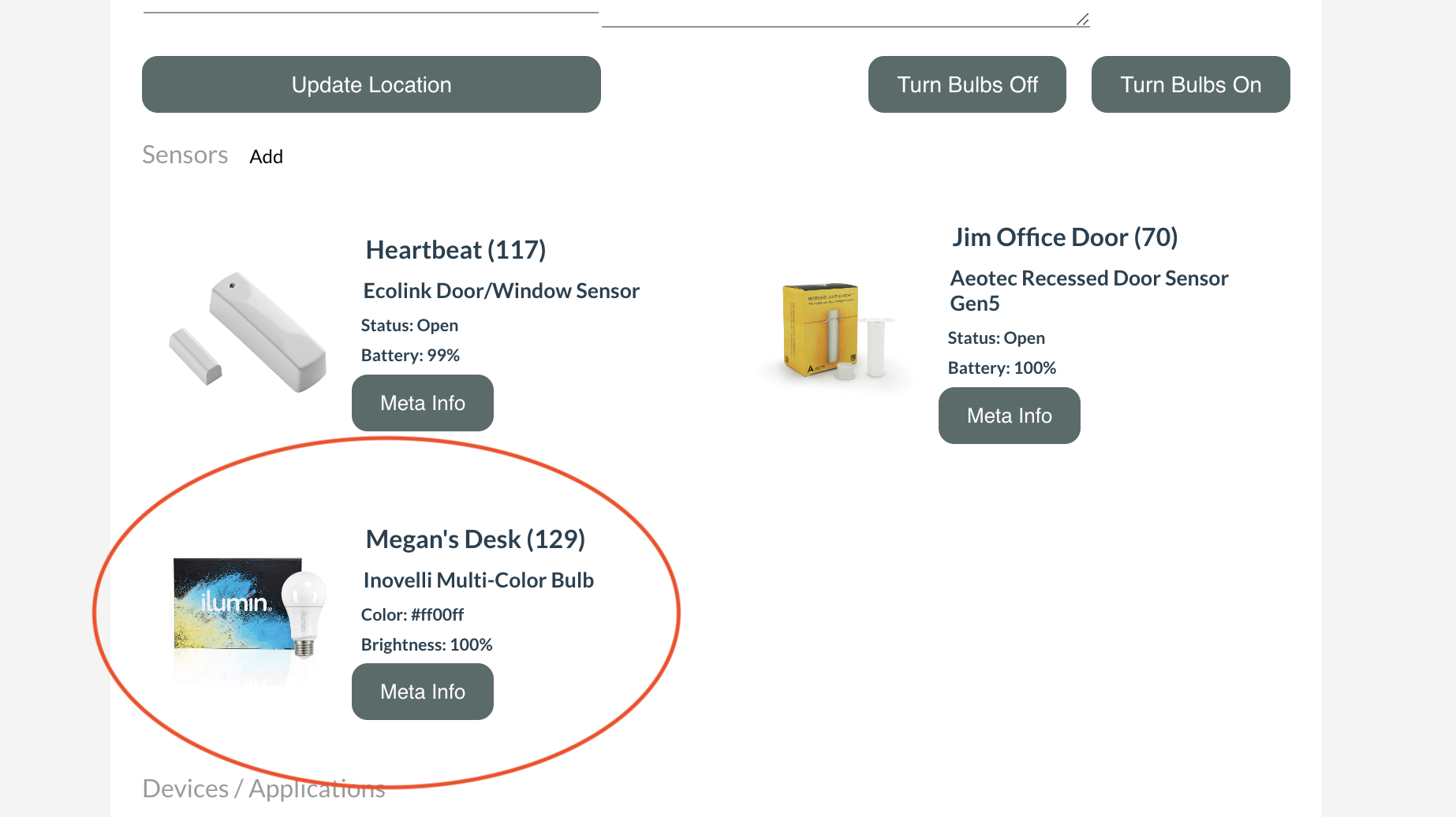Viewport: 1456px width, 817px height.
Task: Click the Add link beside Sensors
Action: tap(266, 157)
